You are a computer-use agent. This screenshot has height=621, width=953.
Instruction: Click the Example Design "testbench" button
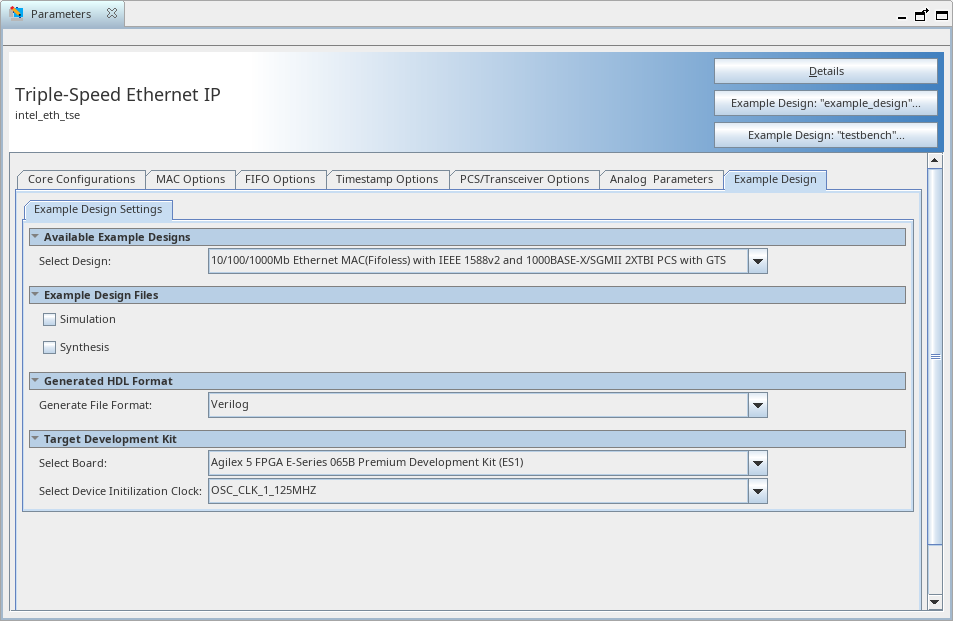(x=826, y=136)
